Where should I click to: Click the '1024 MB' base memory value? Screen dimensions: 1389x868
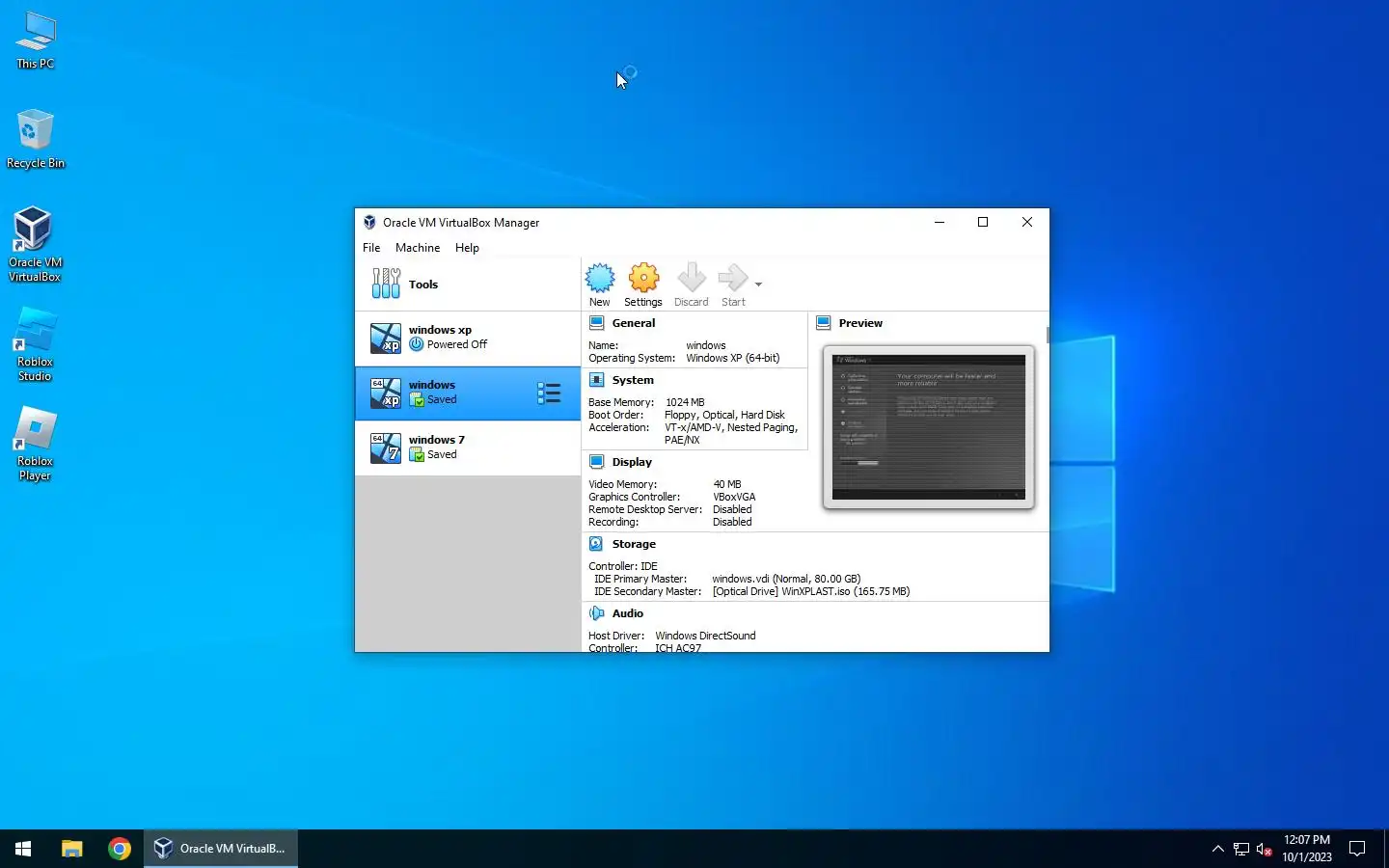click(685, 402)
